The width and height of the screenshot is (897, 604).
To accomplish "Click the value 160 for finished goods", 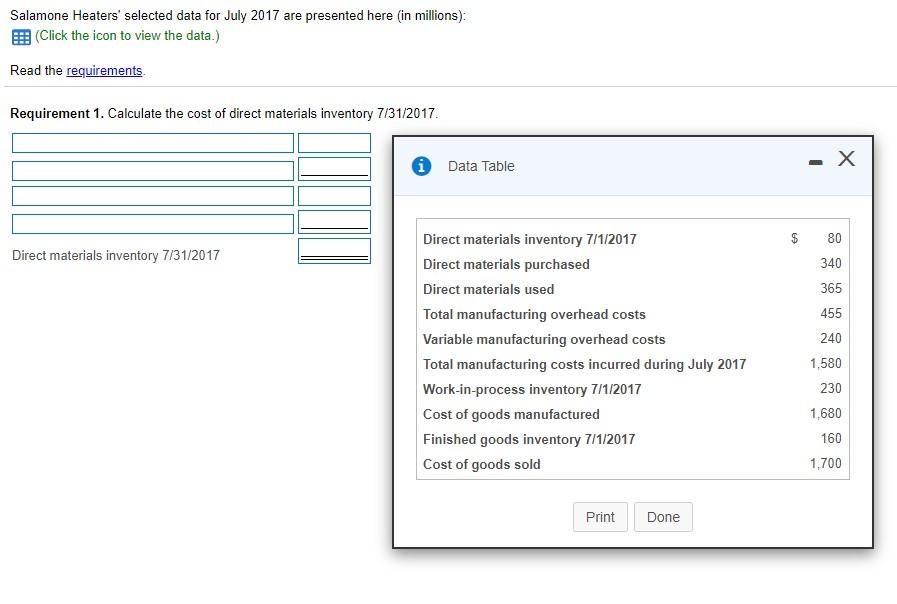I will pos(831,438).
